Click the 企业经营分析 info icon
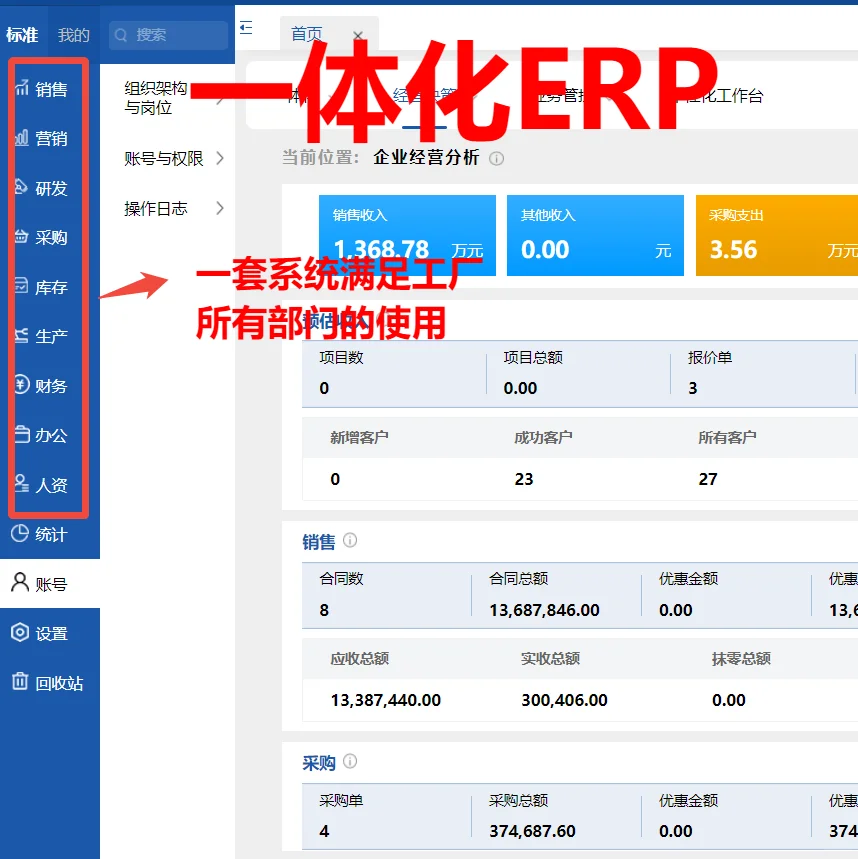 (497, 156)
